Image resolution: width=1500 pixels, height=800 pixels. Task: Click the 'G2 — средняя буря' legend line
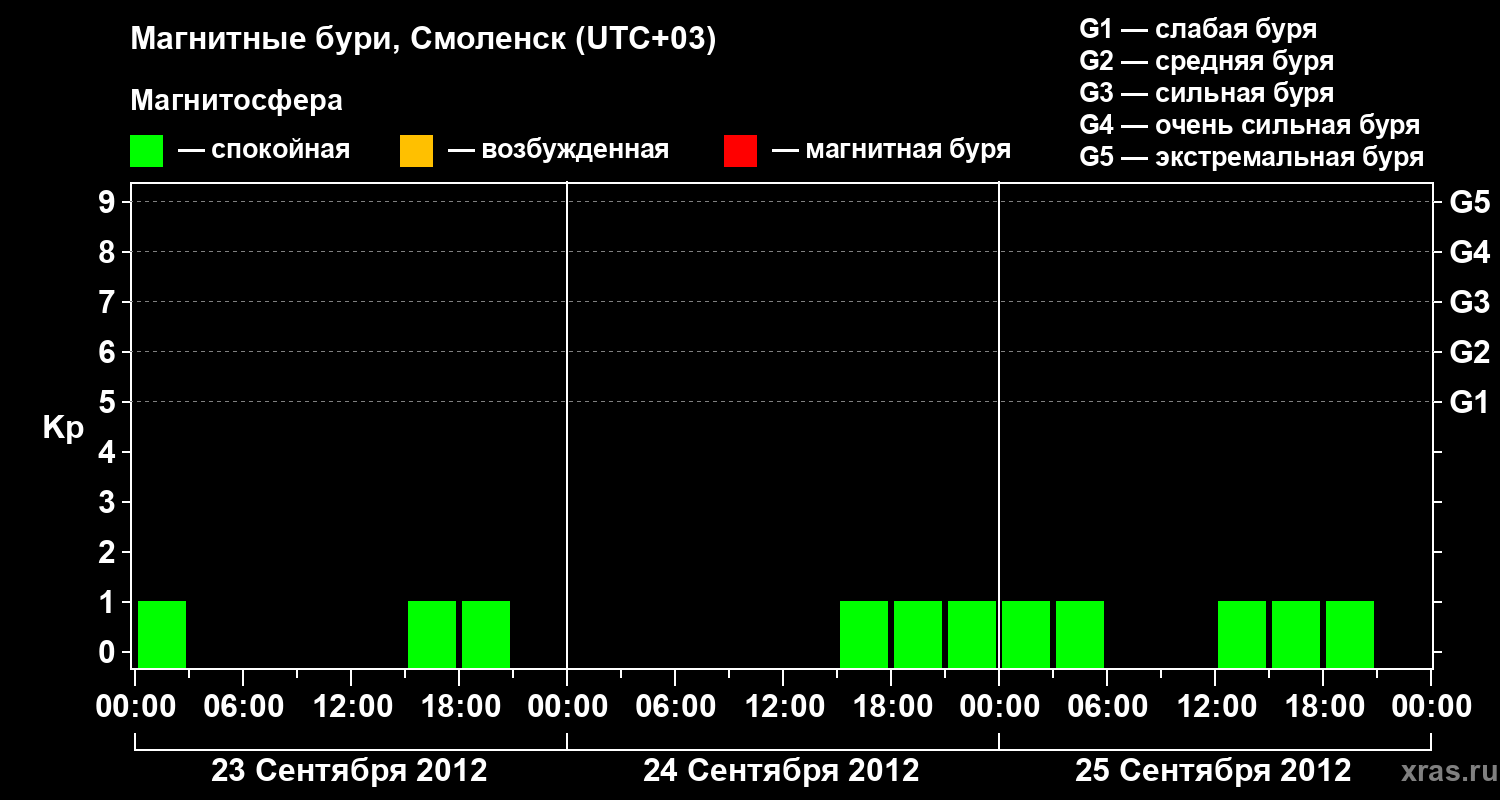tap(1207, 61)
